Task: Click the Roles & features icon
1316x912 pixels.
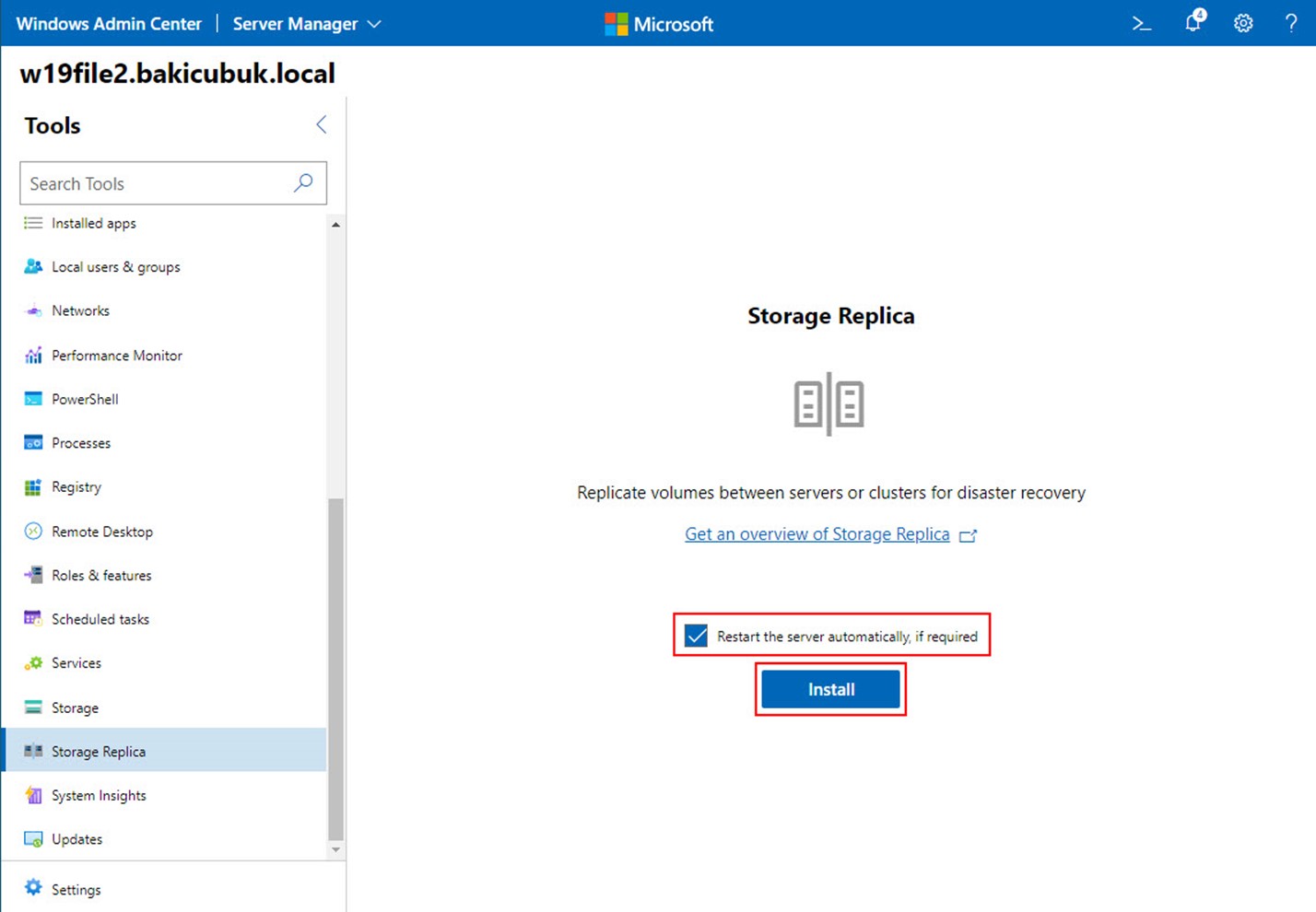Action: 33,575
